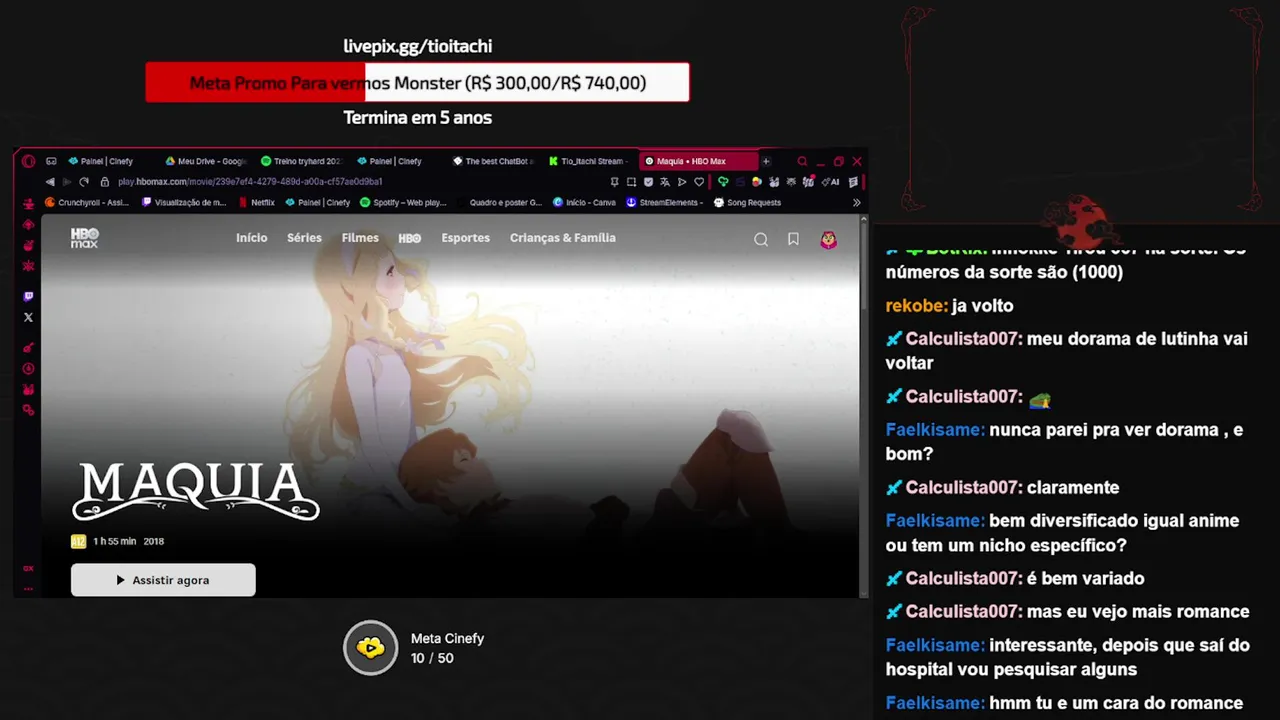The height and width of the screenshot is (720, 1280).
Task: Click rekobe username in chat
Action: (x=916, y=306)
